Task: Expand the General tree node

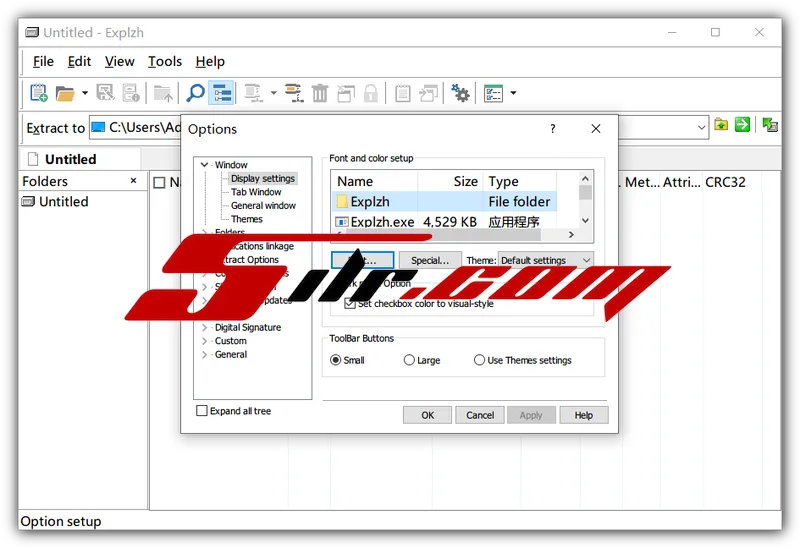Action: click(x=205, y=354)
